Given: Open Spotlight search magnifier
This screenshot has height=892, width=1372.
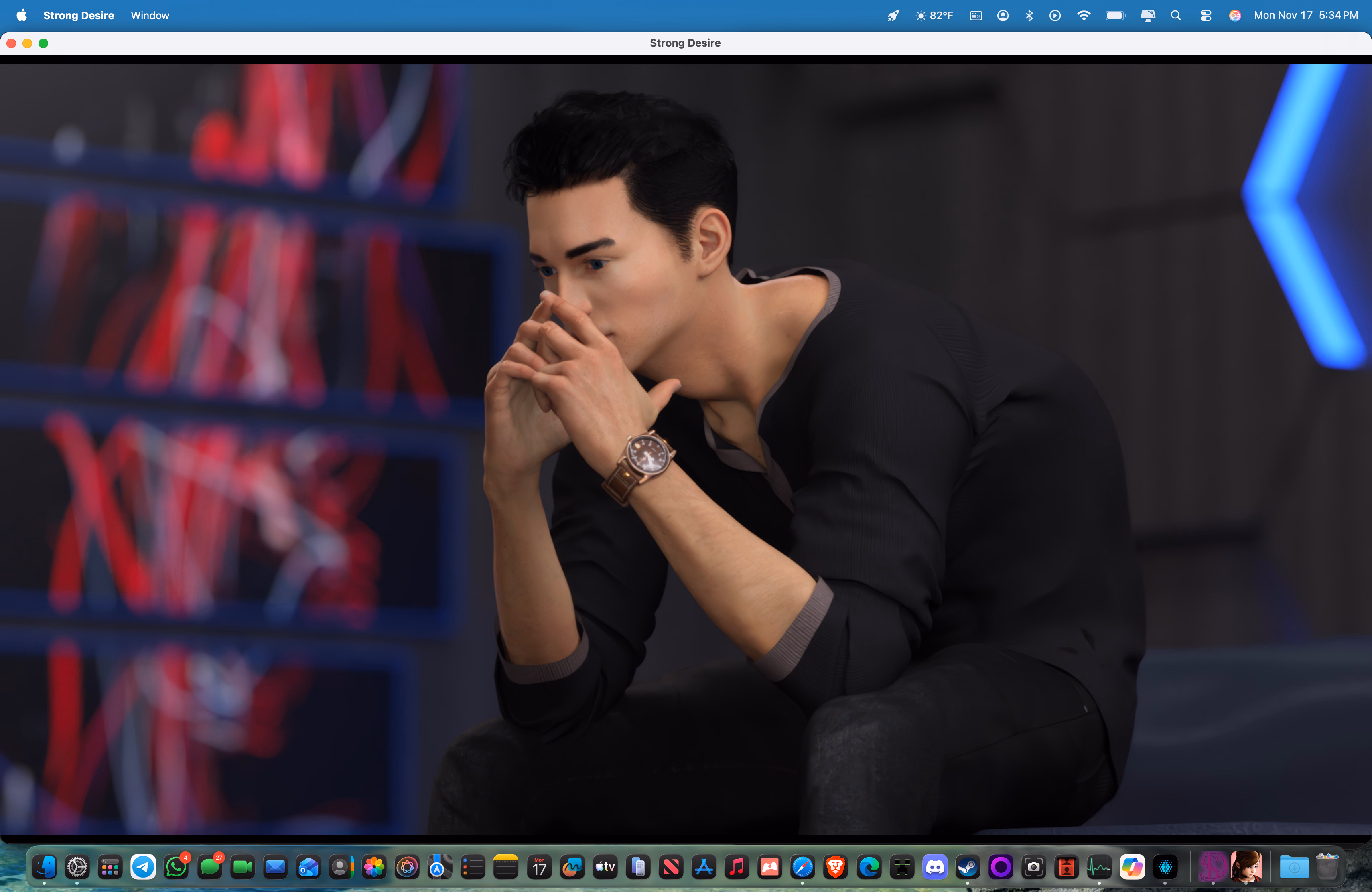Looking at the screenshot, I should (1176, 16).
